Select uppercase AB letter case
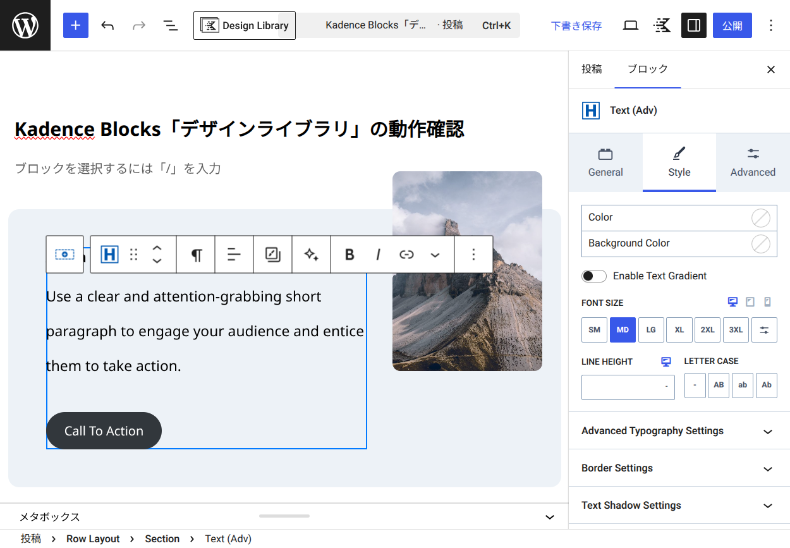790x548 pixels. (x=718, y=385)
